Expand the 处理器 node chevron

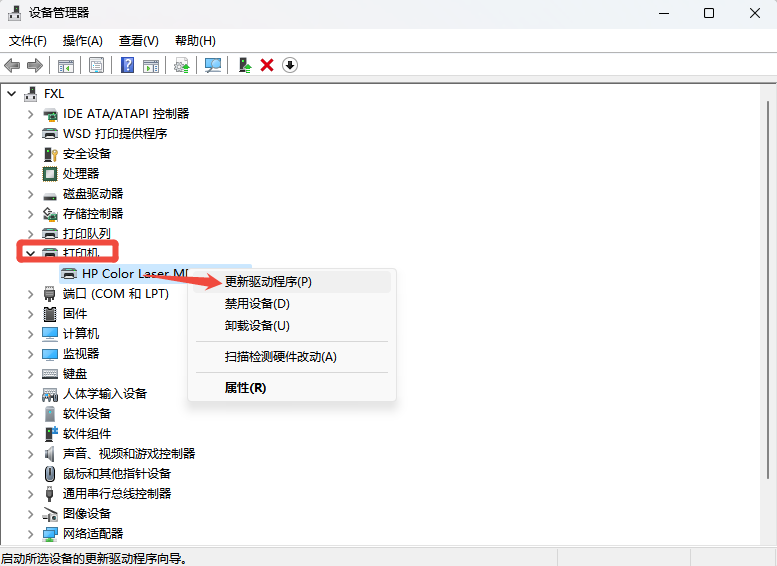(x=31, y=174)
